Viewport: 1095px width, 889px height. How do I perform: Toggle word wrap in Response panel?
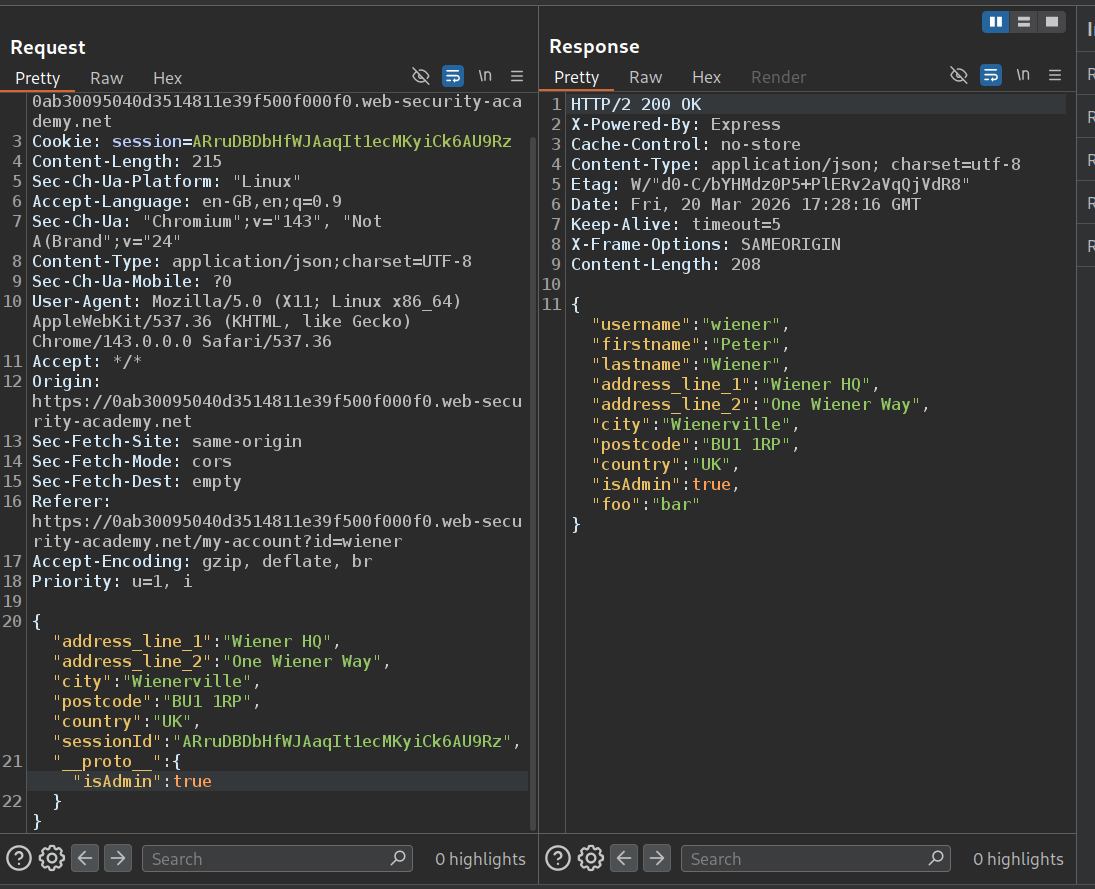[x=990, y=75]
